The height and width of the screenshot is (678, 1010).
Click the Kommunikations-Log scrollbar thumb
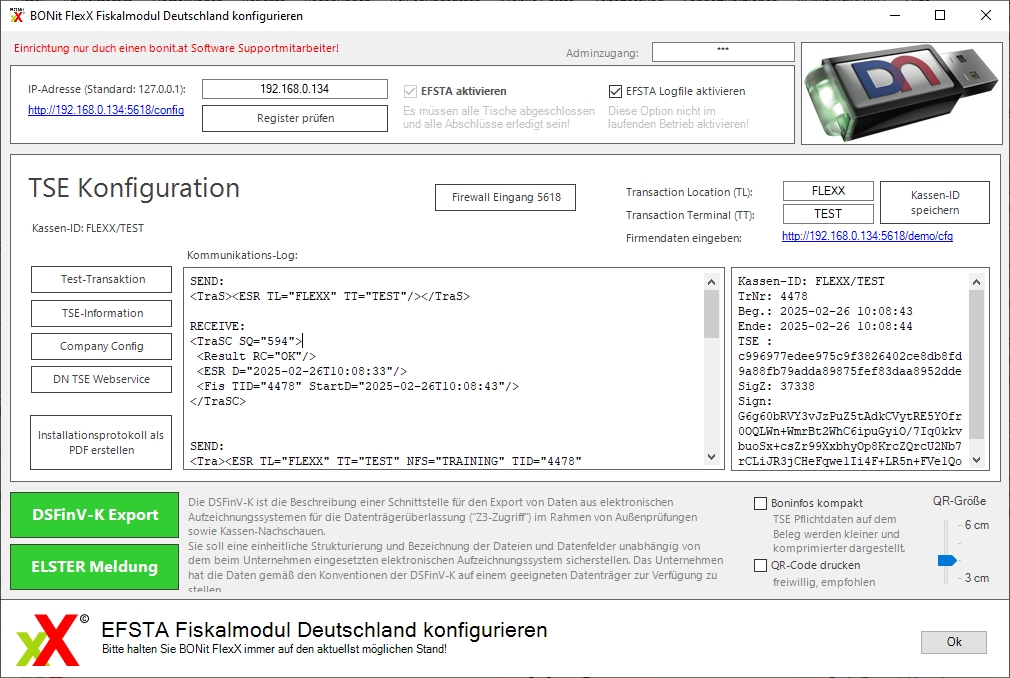711,314
